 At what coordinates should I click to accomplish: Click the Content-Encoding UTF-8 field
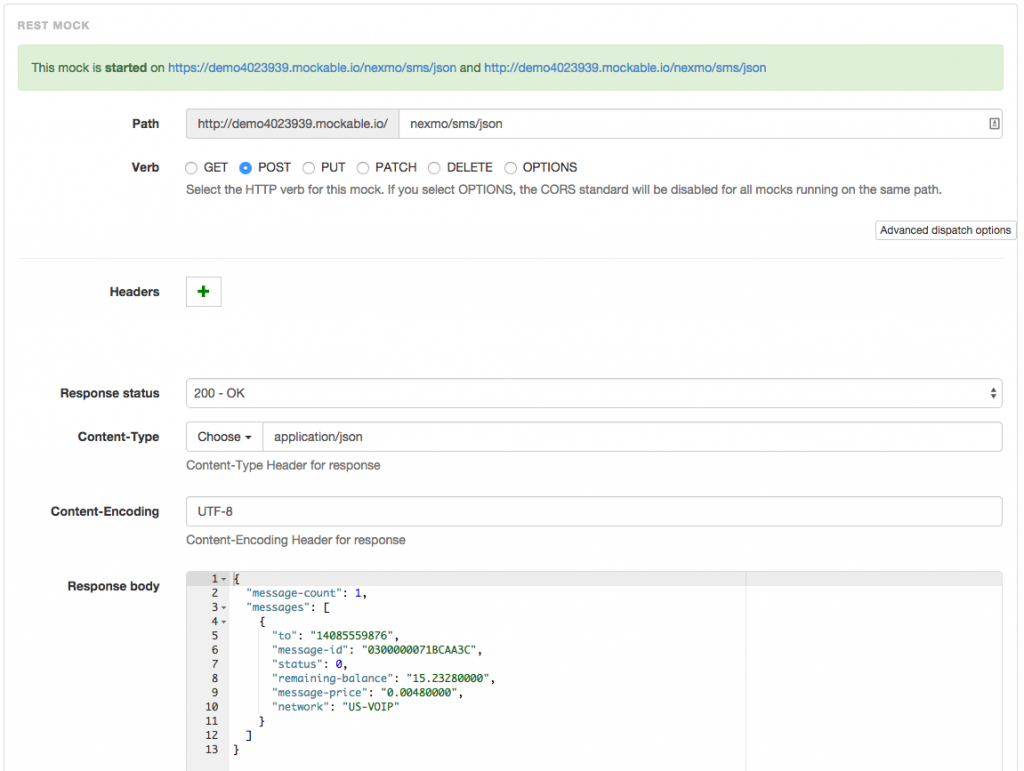pos(593,511)
